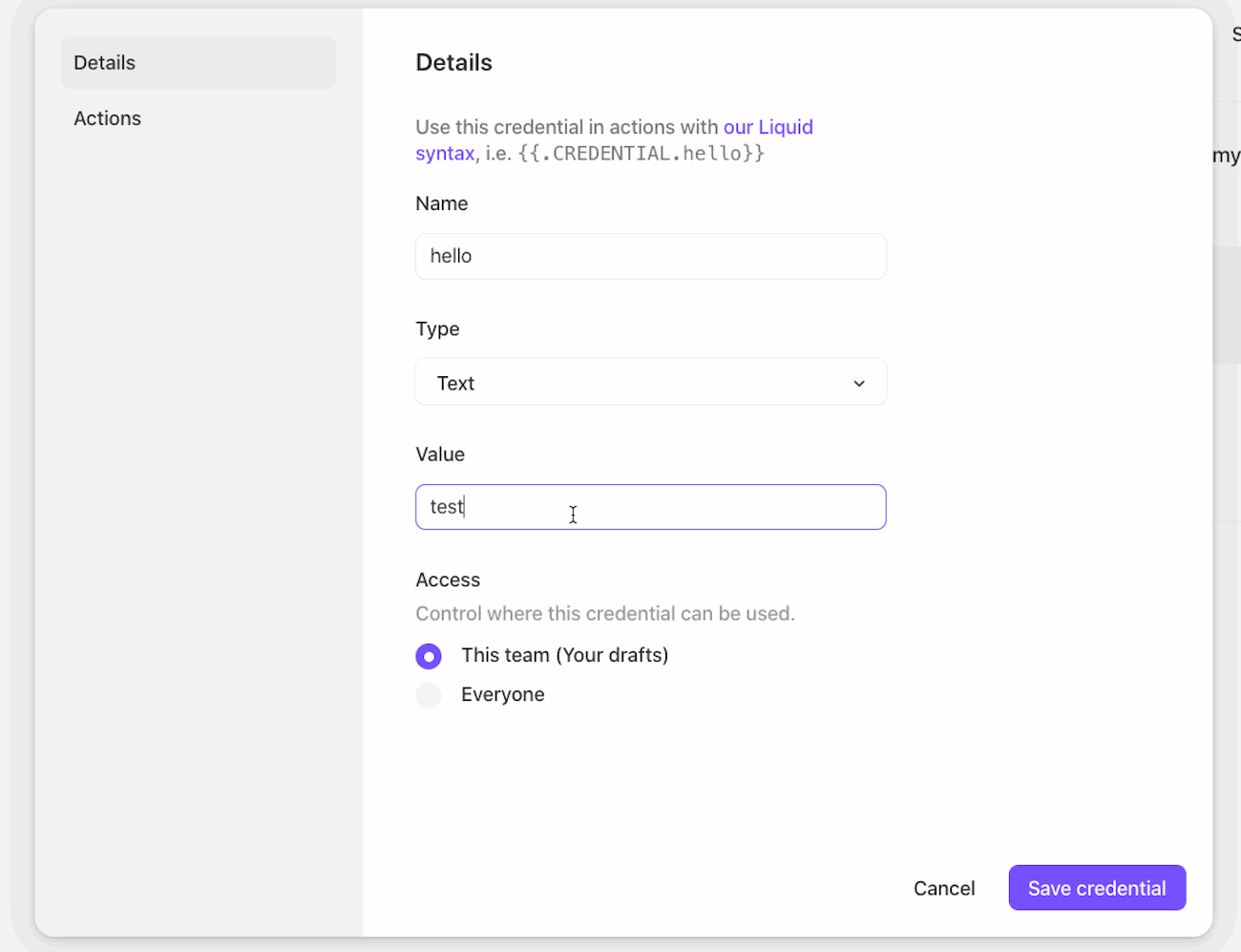This screenshot has width=1241, height=952.
Task: Open the Type dropdown showing Text
Action: tap(649, 383)
